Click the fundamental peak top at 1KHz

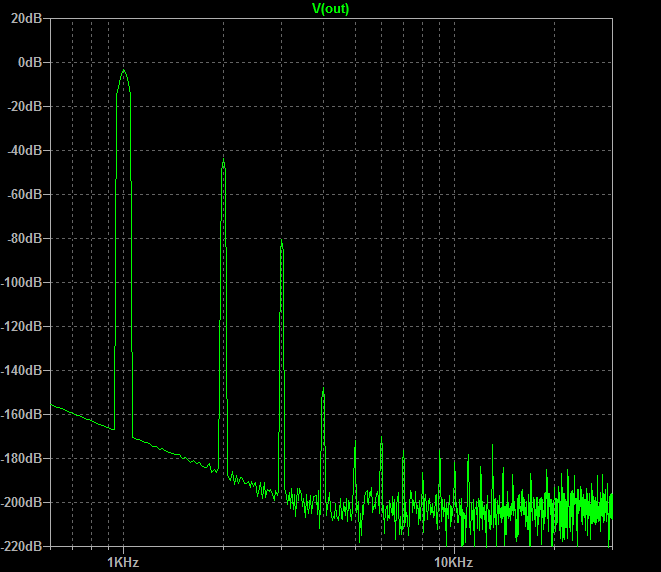[x=124, y=71]
